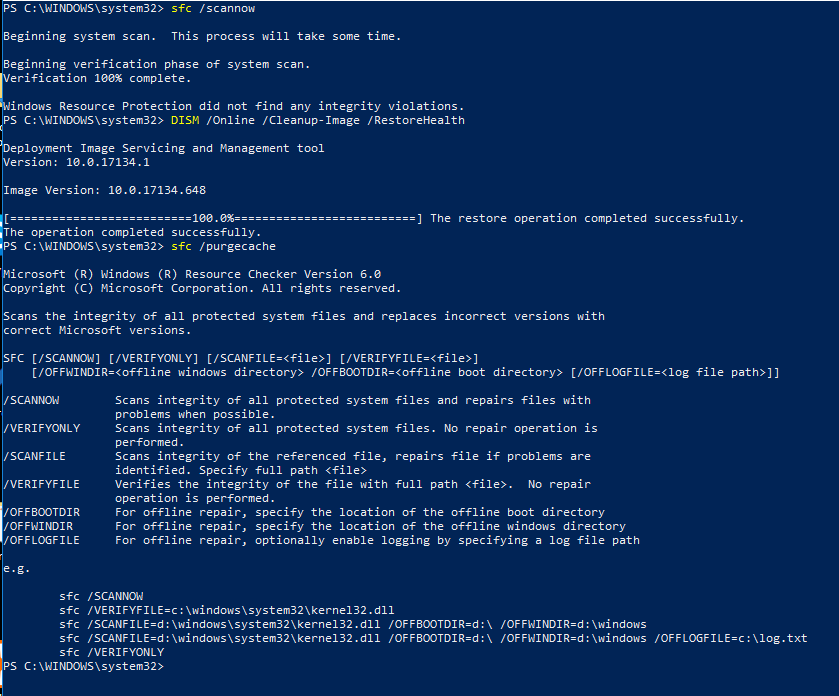Click the DISM /Online /Cleanup-Image /RestoreHealth command
This screenshot has width=839, height=696.
317,120
